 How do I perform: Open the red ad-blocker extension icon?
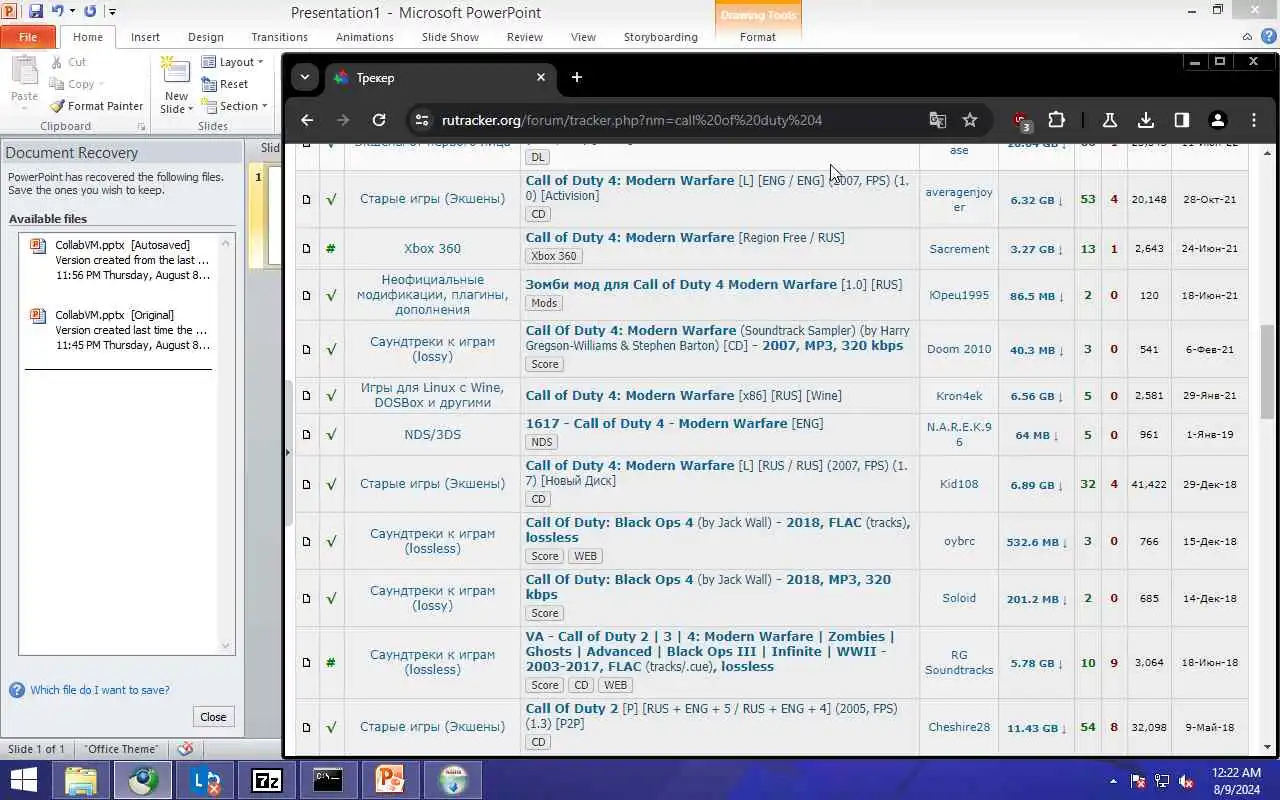(x=1021, y=120)
